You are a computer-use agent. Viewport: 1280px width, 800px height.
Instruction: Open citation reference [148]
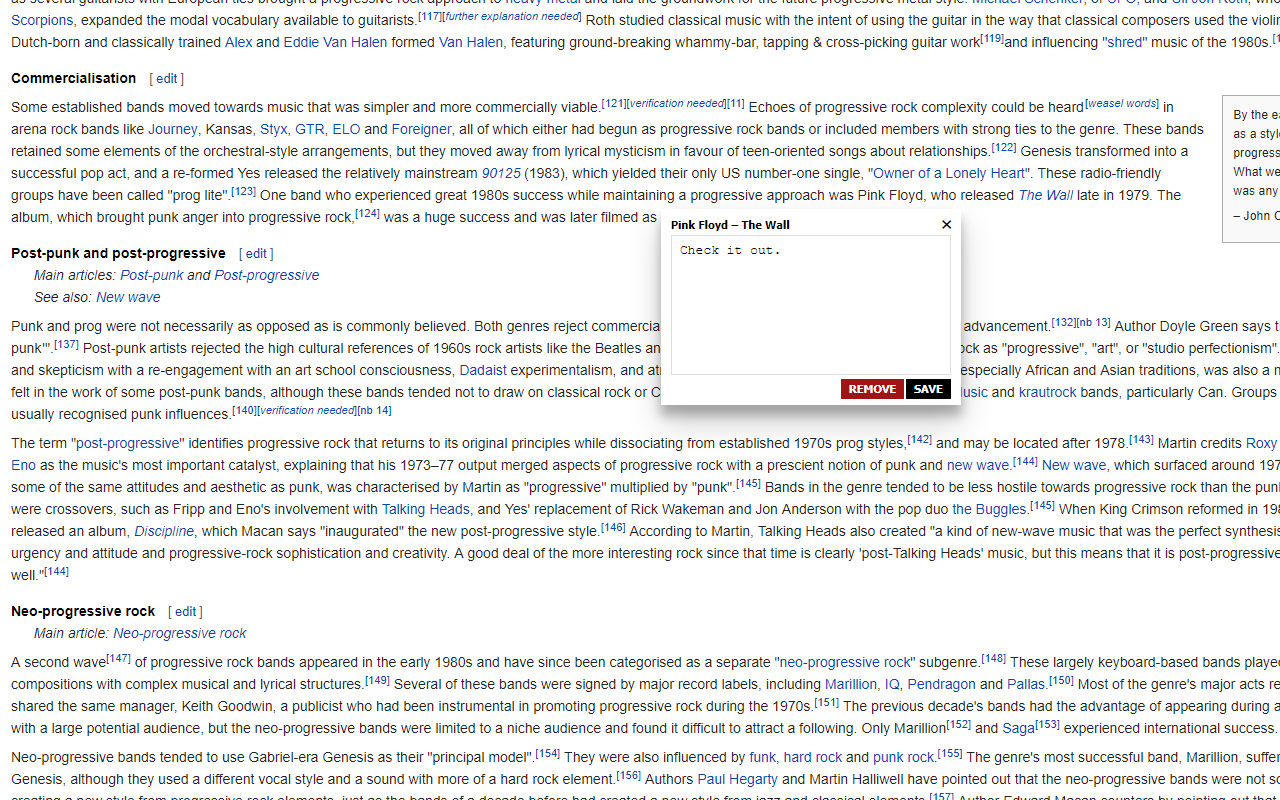993,658
